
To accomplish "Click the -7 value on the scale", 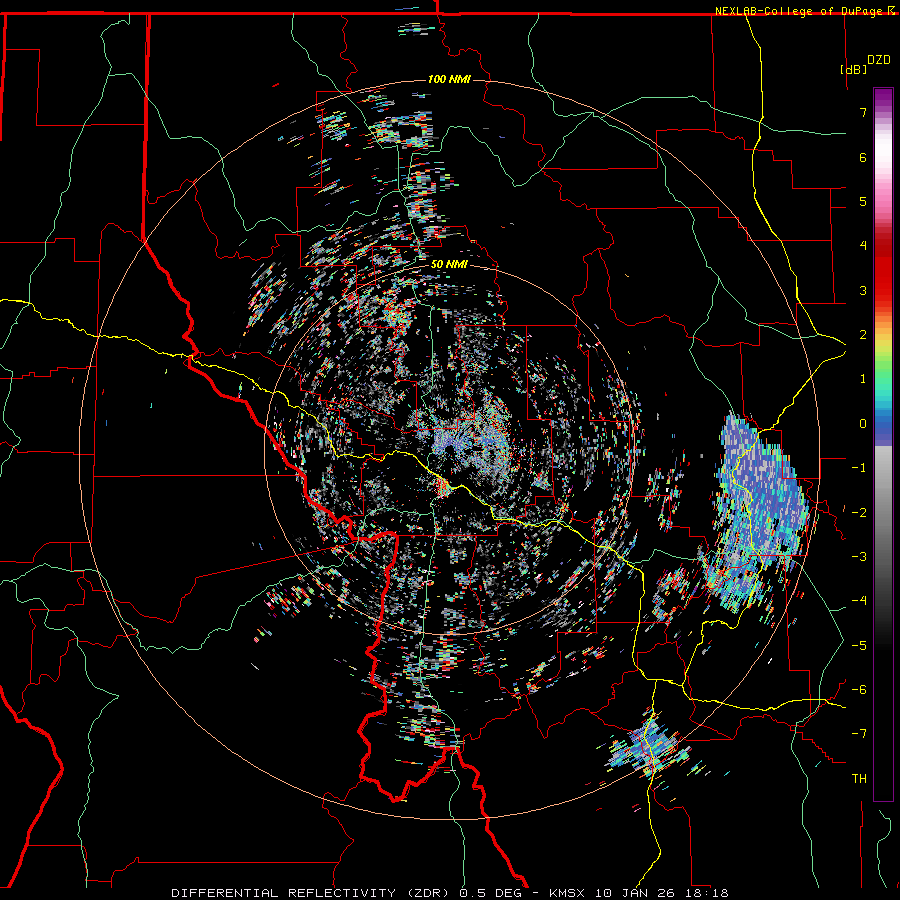I will pos(859,734).
